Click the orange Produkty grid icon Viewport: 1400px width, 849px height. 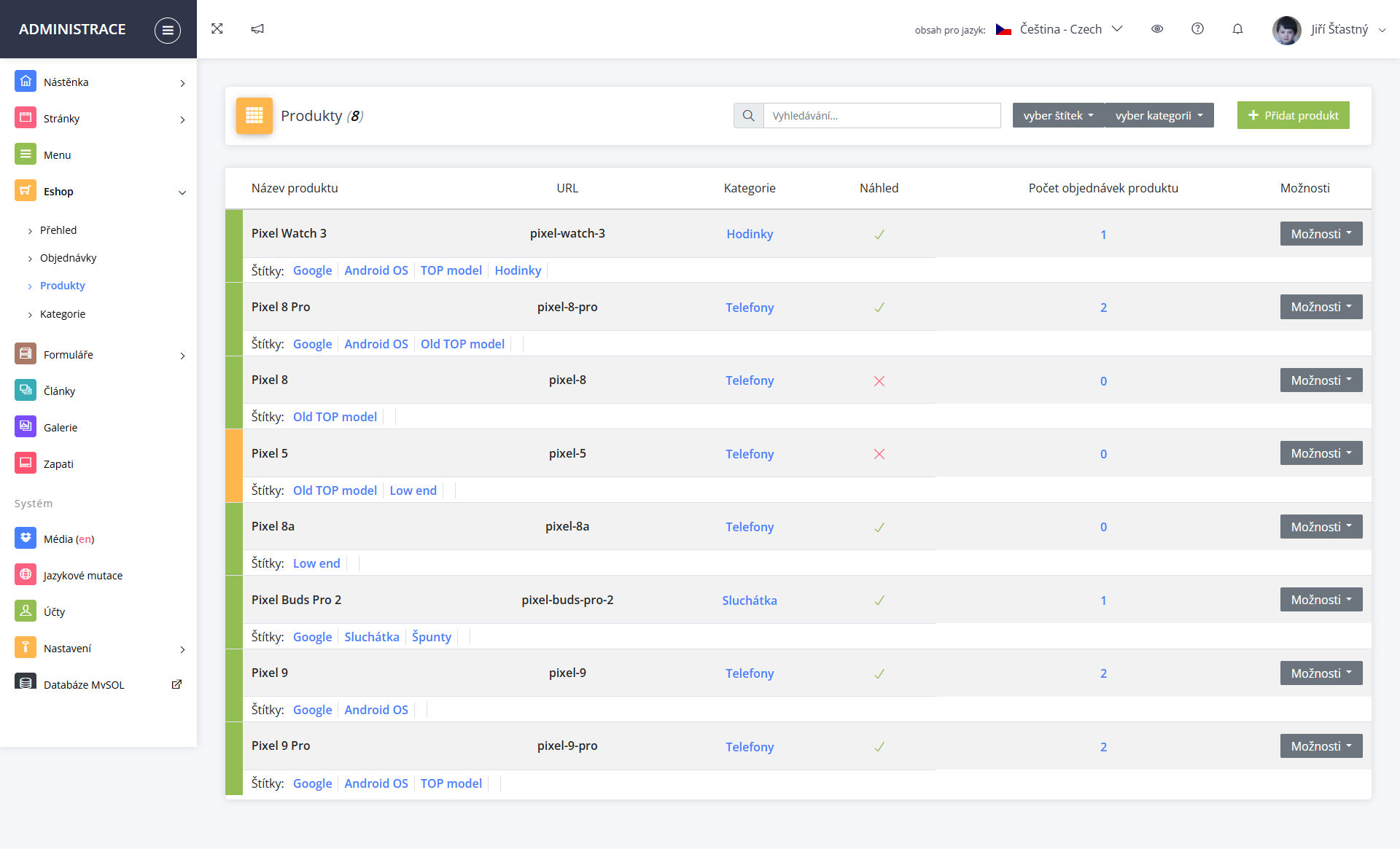[x=254, y=115]
